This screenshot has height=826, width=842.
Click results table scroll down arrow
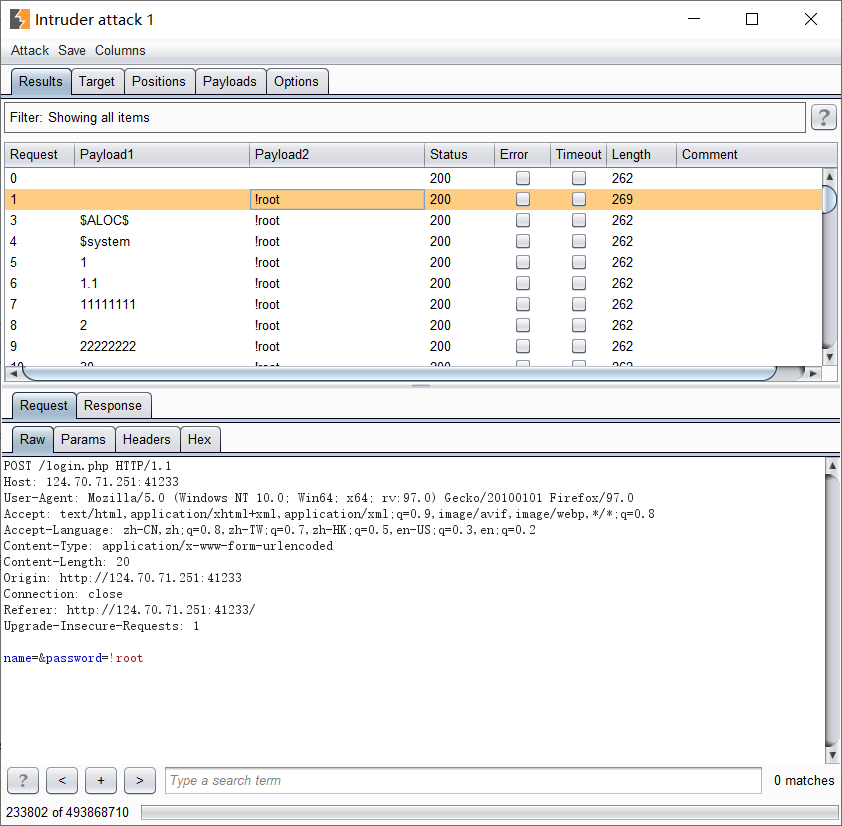[x=830, y=357]
